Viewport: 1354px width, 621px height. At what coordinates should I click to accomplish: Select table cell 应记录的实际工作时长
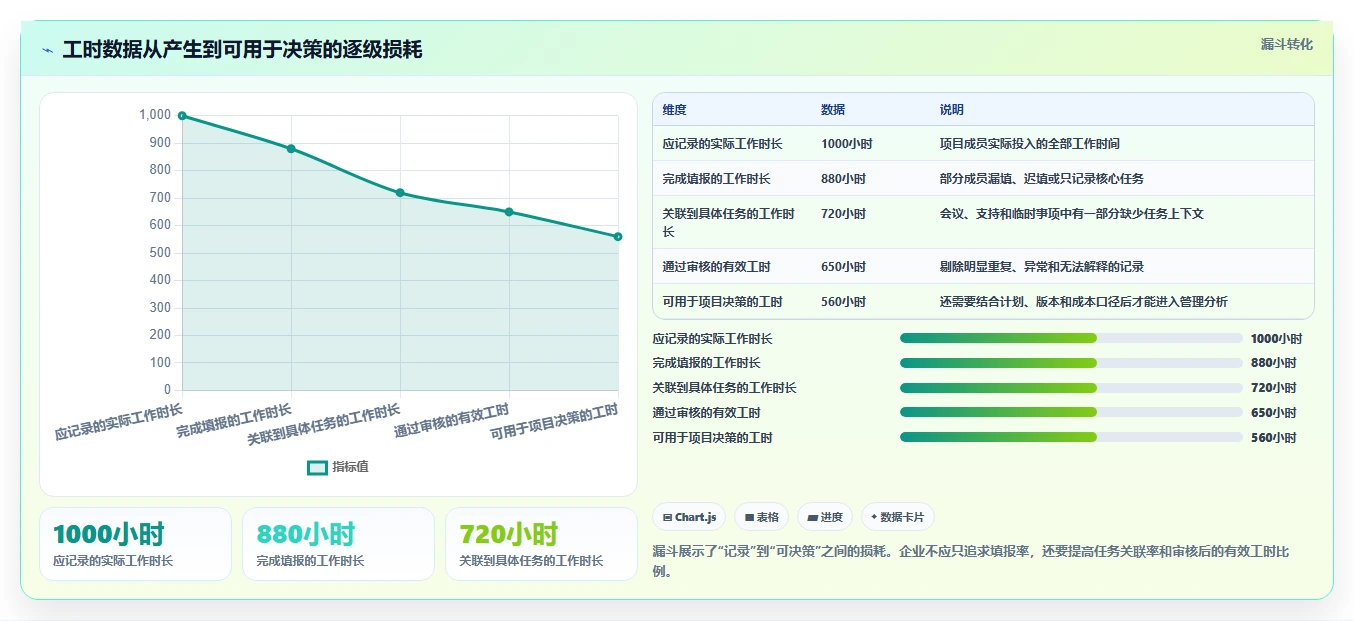[x=722, y=144]
